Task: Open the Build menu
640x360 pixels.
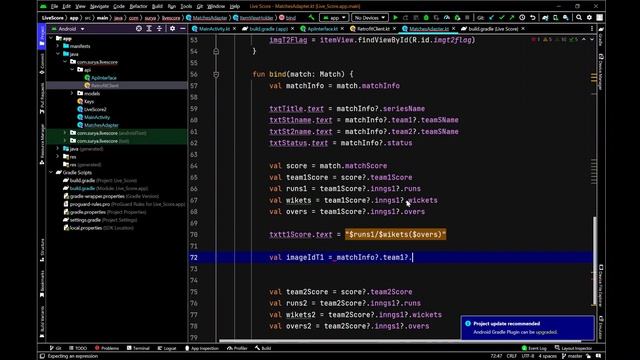Action: (157, 7)
